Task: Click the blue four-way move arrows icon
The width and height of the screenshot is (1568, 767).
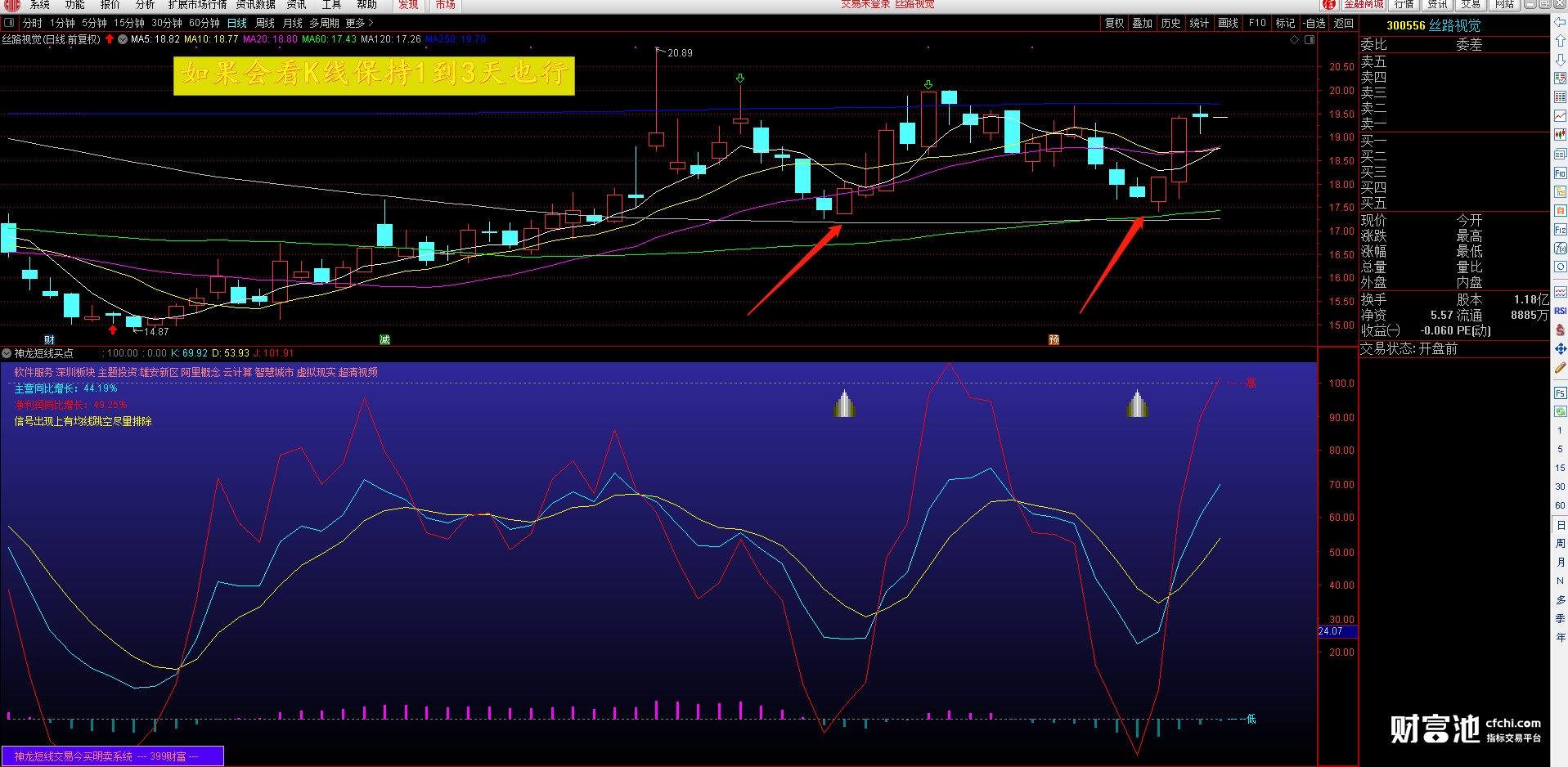Action: pos(1560,349)
